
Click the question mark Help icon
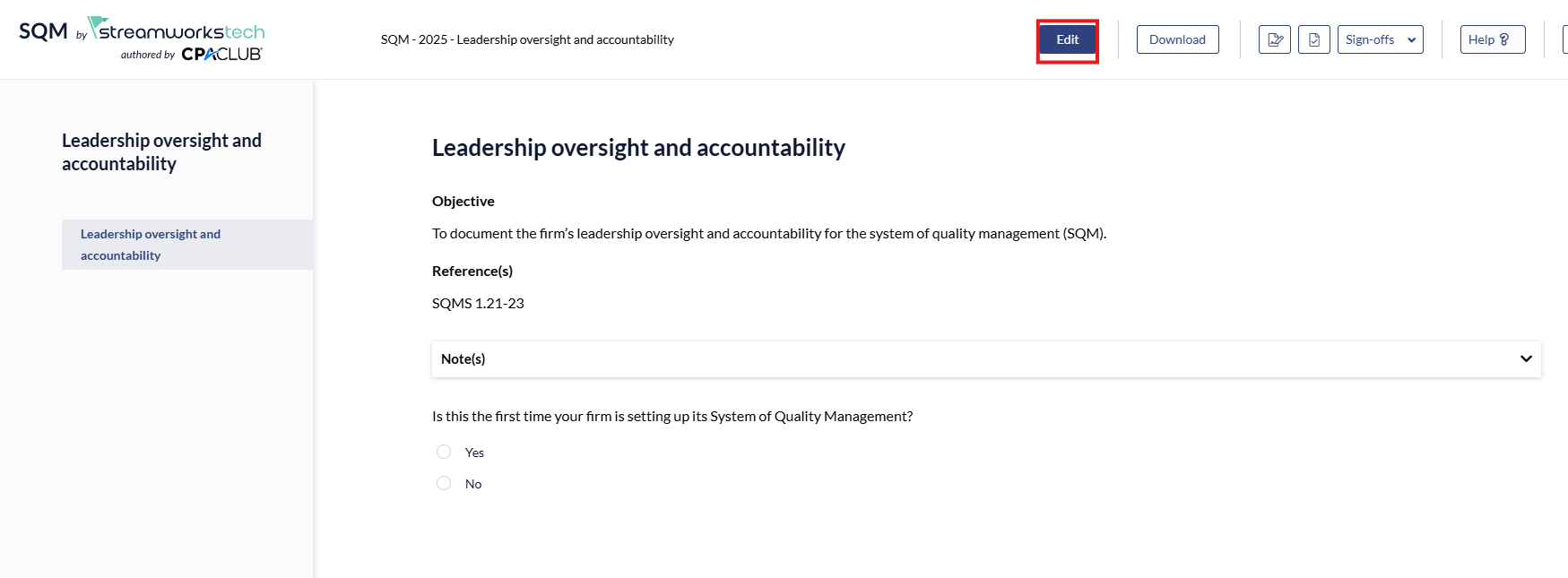coord(1504,39)
